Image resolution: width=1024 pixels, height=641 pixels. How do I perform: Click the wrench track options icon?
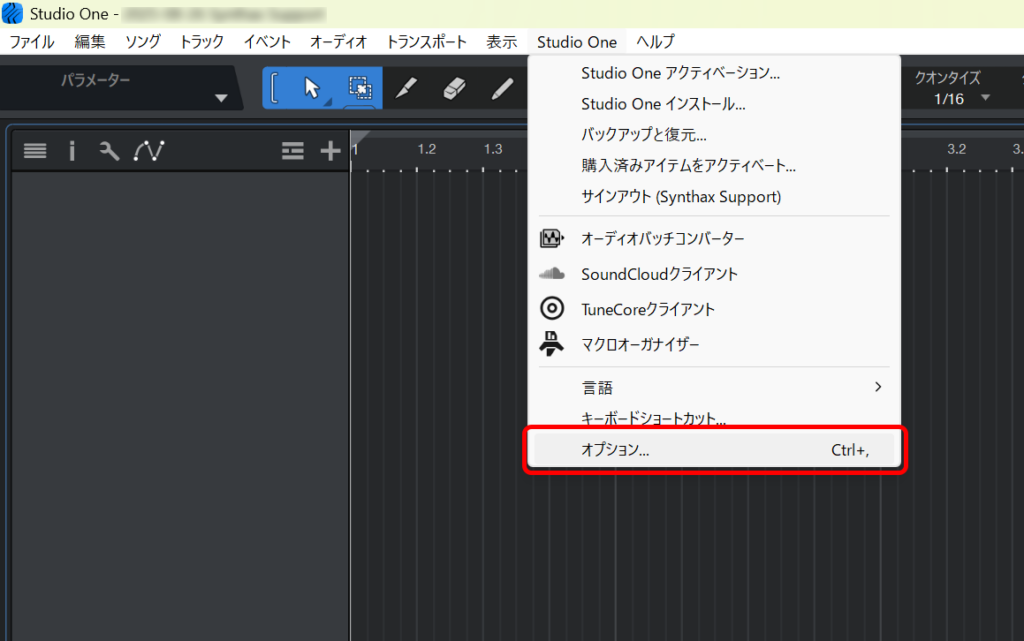(109, 151)
